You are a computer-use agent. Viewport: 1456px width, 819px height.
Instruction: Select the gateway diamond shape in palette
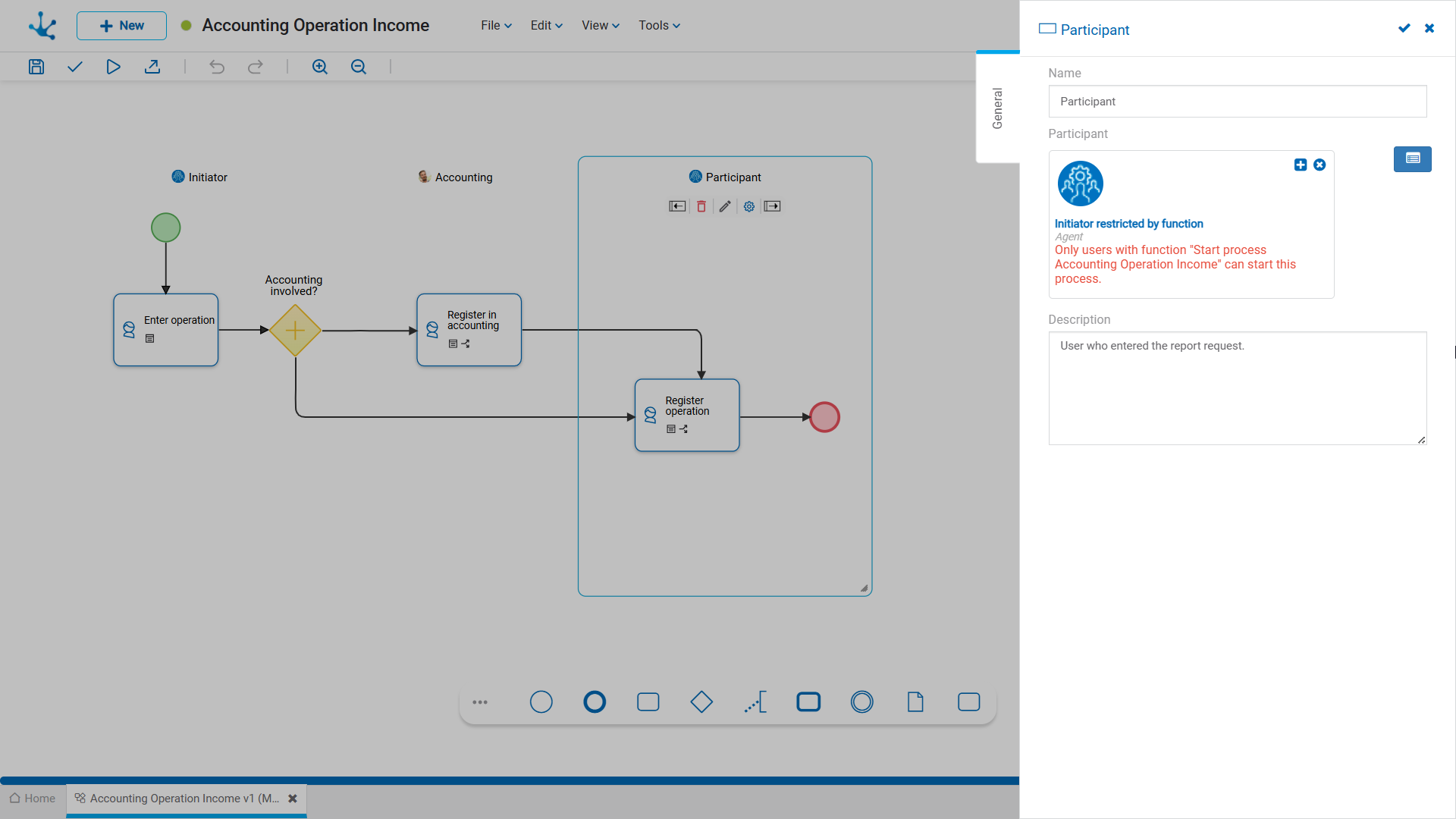click(x=701, y=702)
